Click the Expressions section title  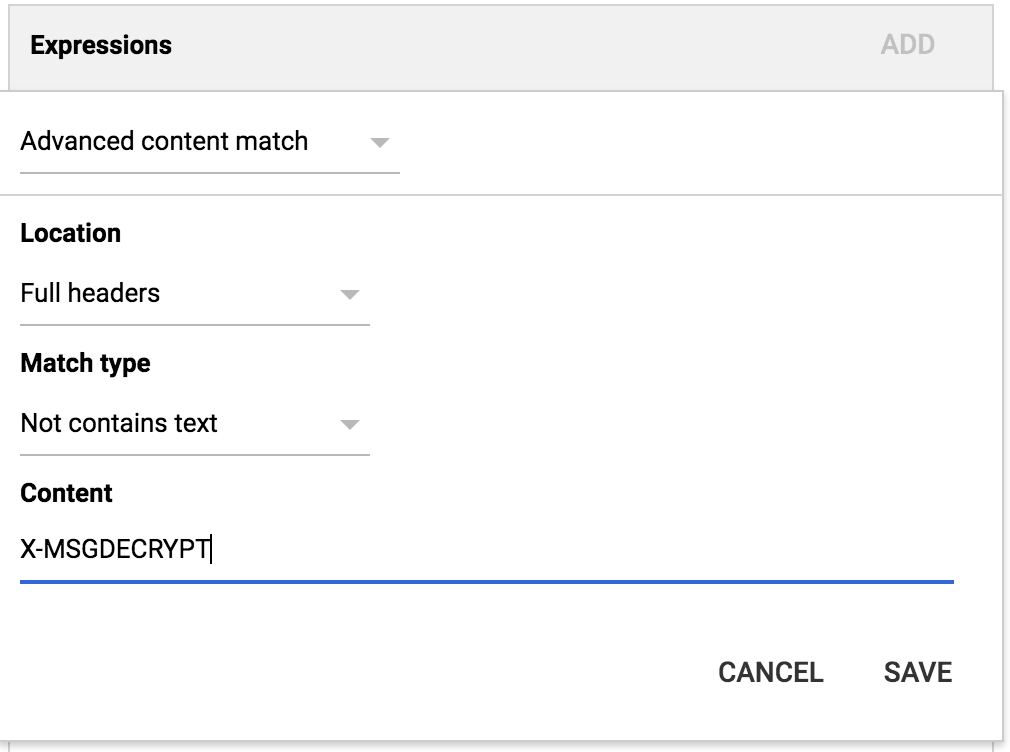[x=101, y=46]
